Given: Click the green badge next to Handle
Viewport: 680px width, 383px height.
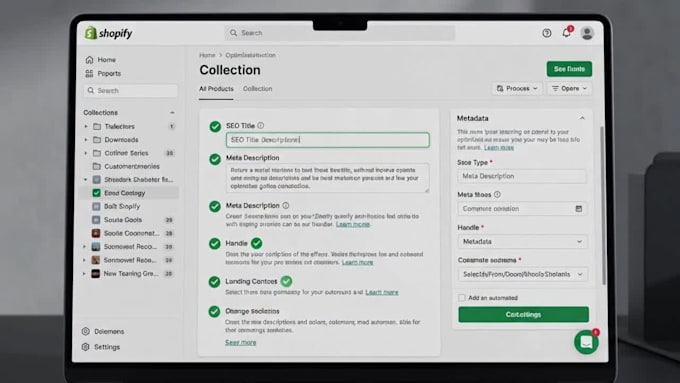Looking at the screenshot, I should click(257, 243).
